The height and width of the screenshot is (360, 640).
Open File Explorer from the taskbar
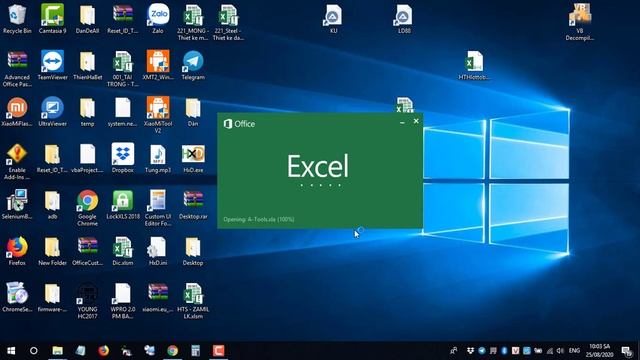click(57, 351)
